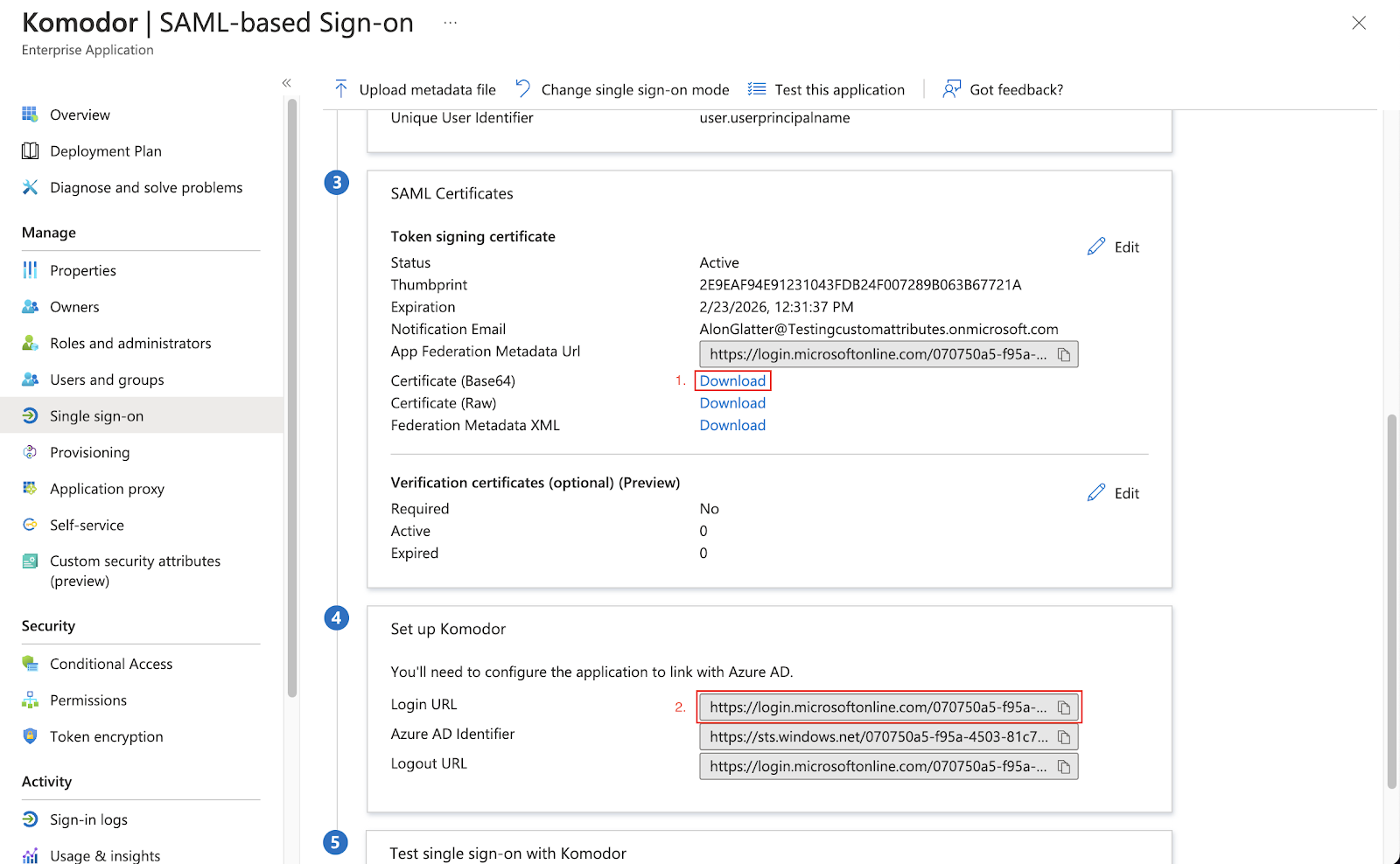Select Sign-in logs label
The height and width of the screenshot is (864, 1400).
click(x=88, y=819)
